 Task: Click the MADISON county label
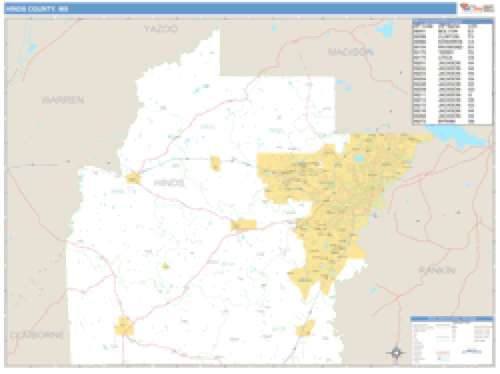351,52
